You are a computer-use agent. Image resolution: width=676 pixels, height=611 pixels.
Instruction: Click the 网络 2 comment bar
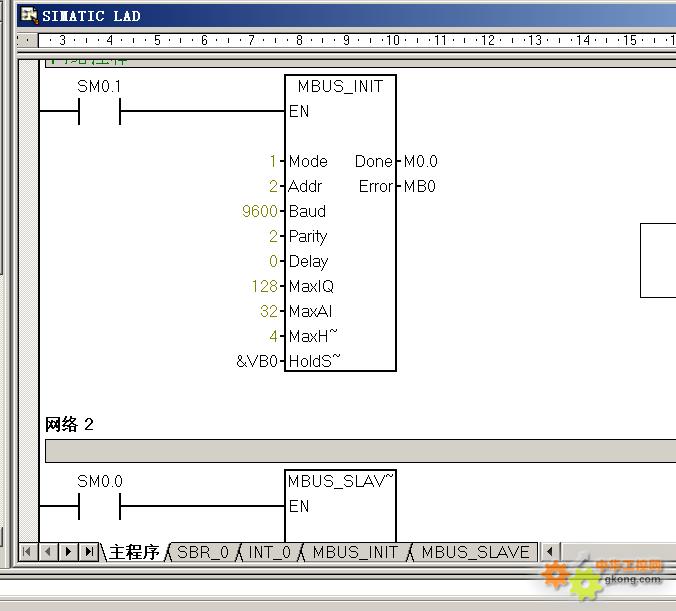click(360, 451)
